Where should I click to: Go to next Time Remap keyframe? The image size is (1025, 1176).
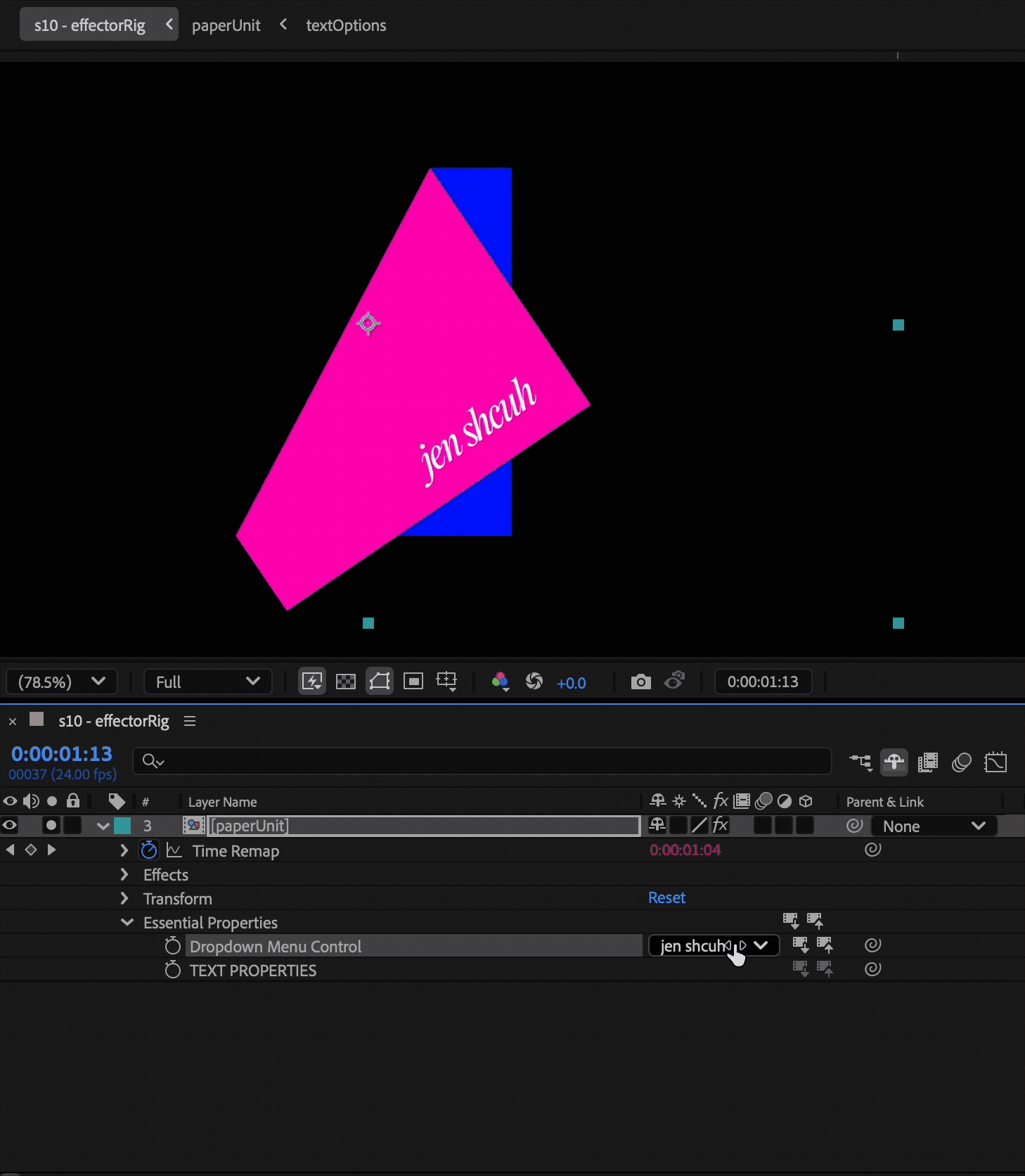pyautogui.click(x=51, y=850)
